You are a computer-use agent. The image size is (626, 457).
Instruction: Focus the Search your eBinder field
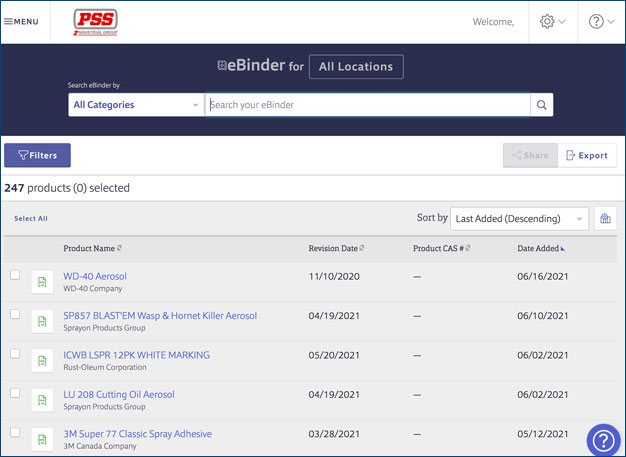point(368,105)
